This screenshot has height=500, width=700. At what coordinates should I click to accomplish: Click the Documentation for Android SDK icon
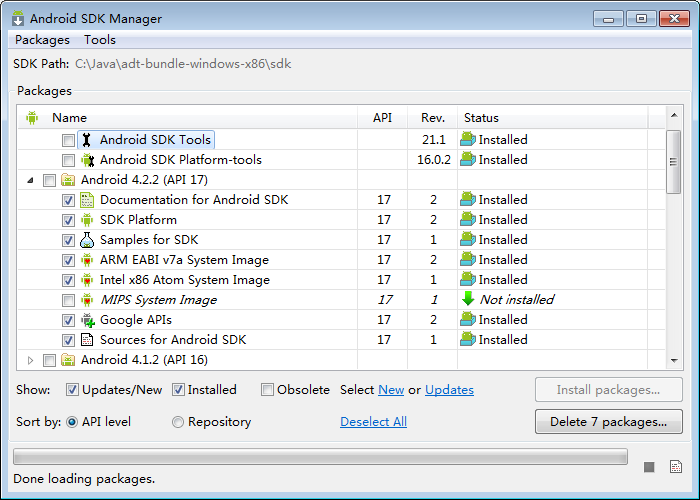(87, 200)
